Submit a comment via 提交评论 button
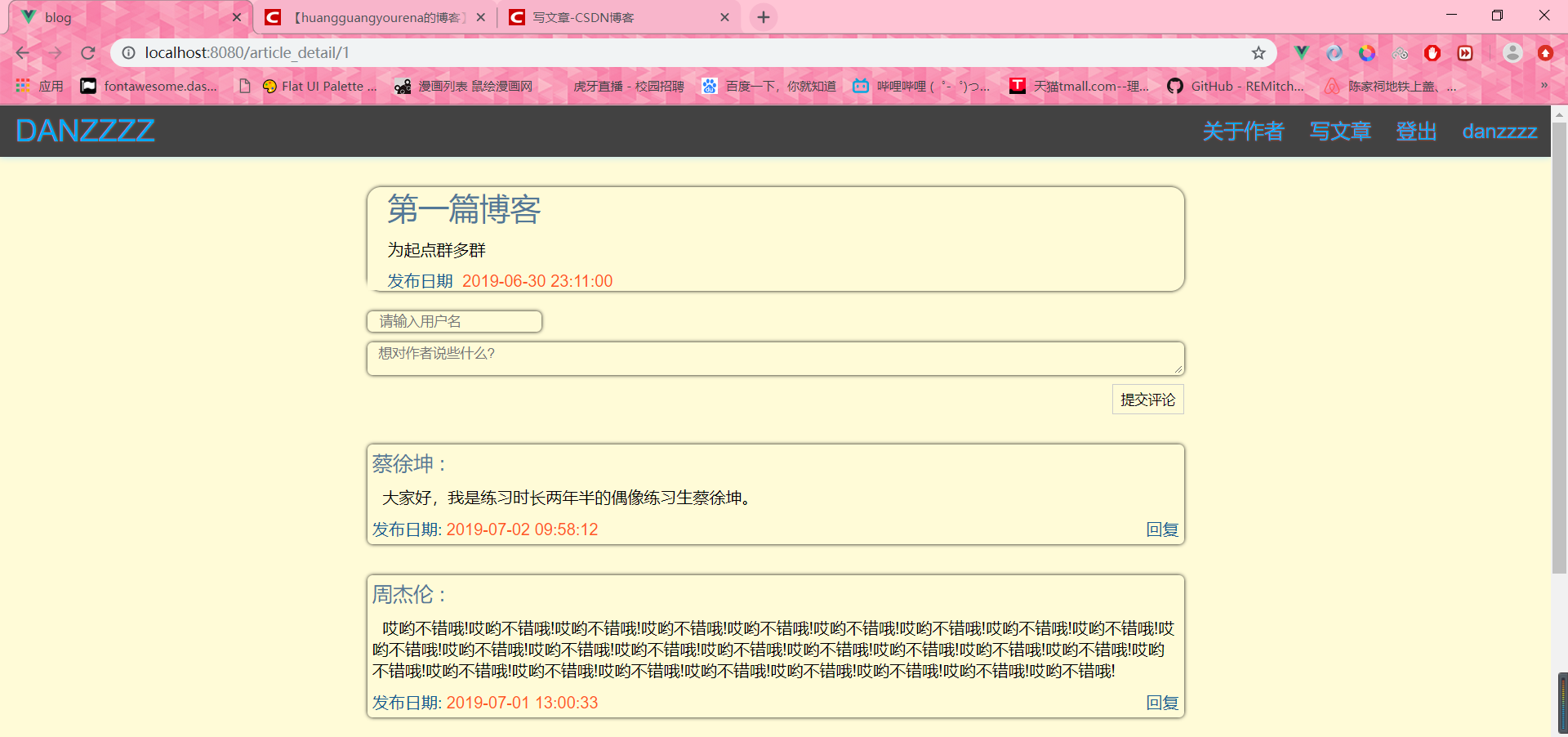Screen dimensions: 1568x737 (x=1147, y=399)
